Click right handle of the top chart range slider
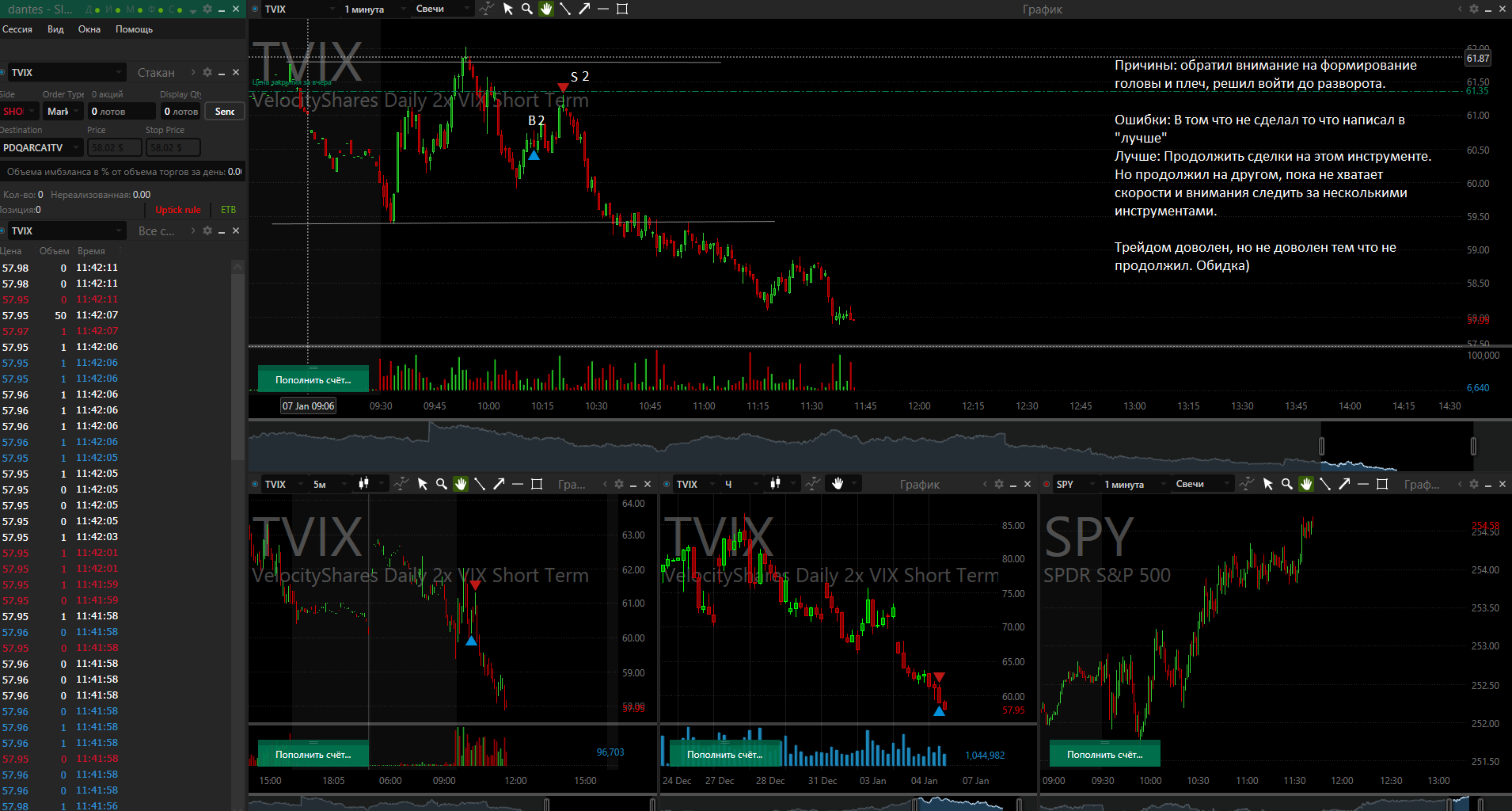The width and height of the screenshot is (1512, 811). [1473, 446]
